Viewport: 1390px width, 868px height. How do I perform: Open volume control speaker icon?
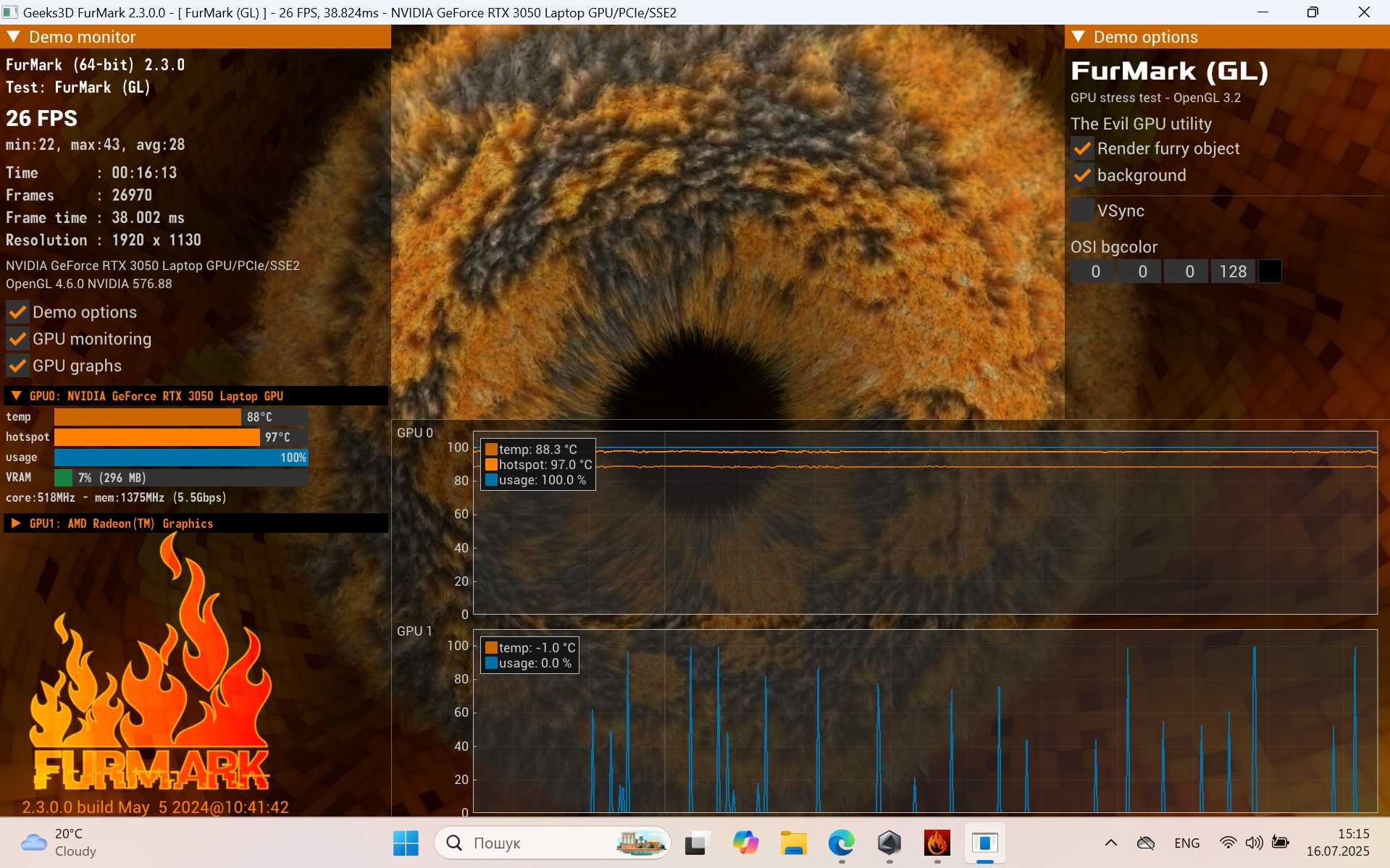click(1254, 843)
